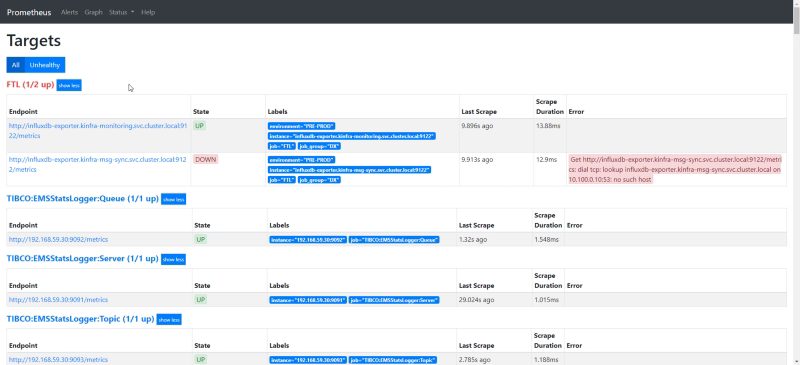800x365 pixels.
Task: Click the DOWN state badge
Action: tap(206, 159)
